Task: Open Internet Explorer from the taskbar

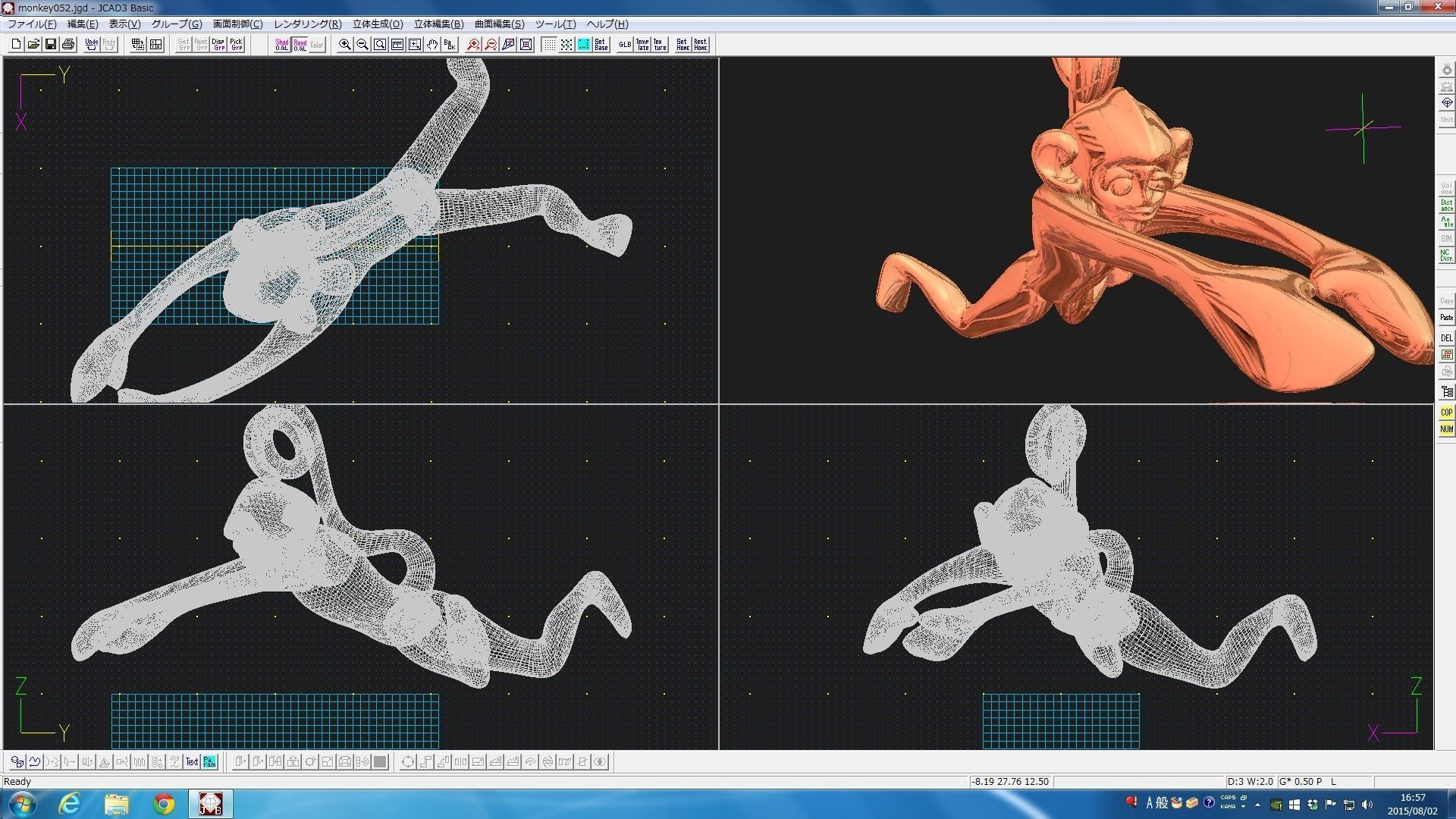Action: pyautogui.click(x=70, y=804)
